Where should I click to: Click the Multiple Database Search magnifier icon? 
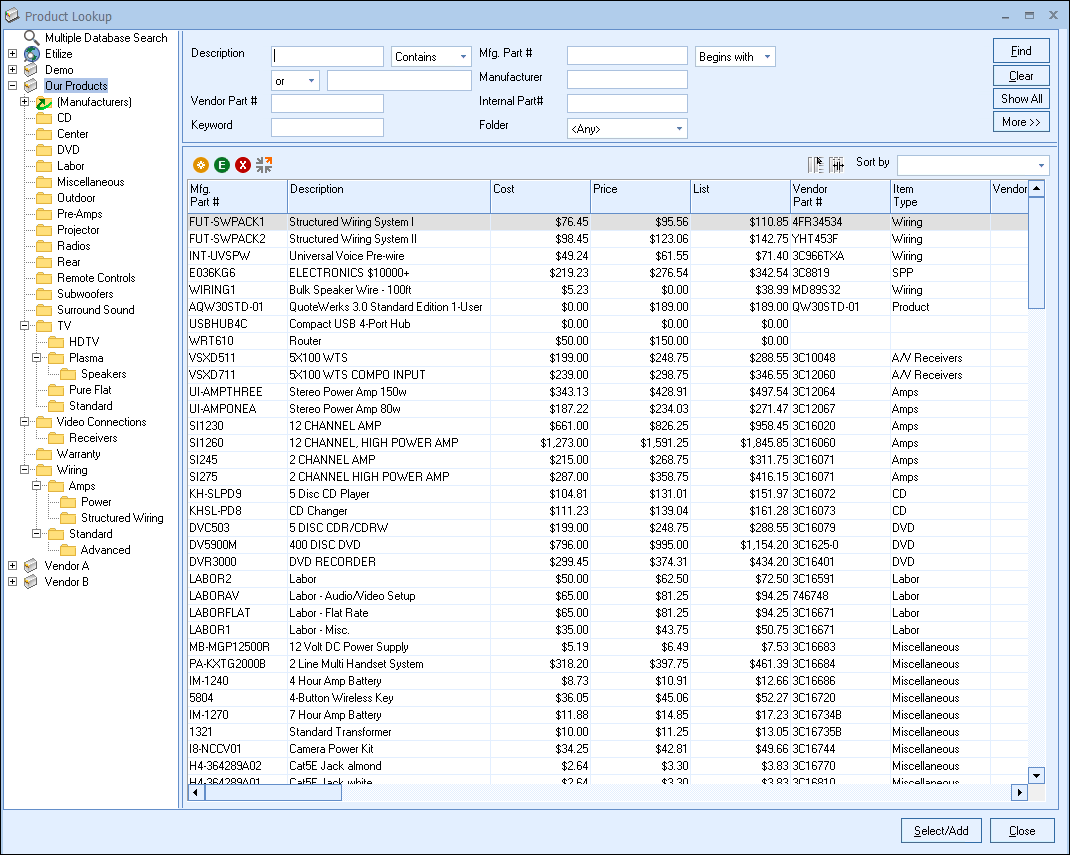point(32,38)
